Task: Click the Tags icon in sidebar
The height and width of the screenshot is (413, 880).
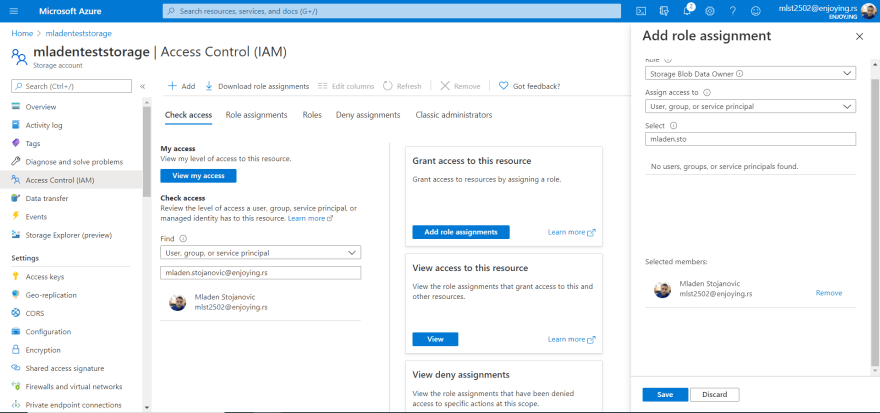Action: (x=16, y=143)
